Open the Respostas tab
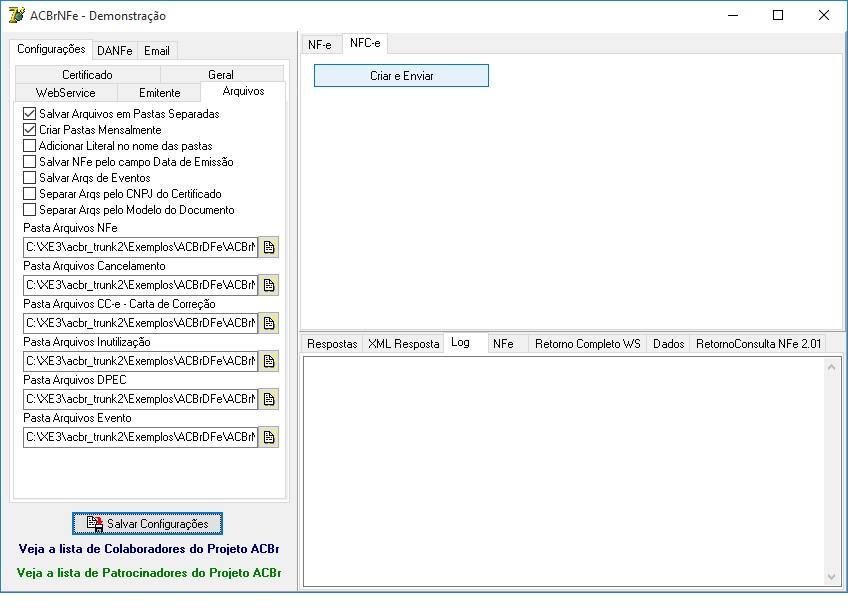This screenshot has height=616, width=848. [x=332, y=344]
